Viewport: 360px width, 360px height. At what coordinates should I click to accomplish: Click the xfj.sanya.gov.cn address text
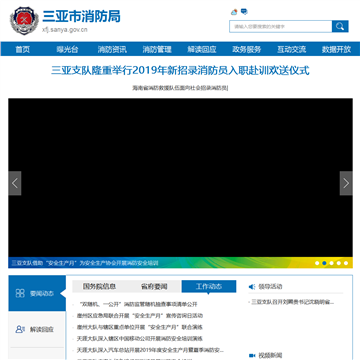click(x=65, y=30)
